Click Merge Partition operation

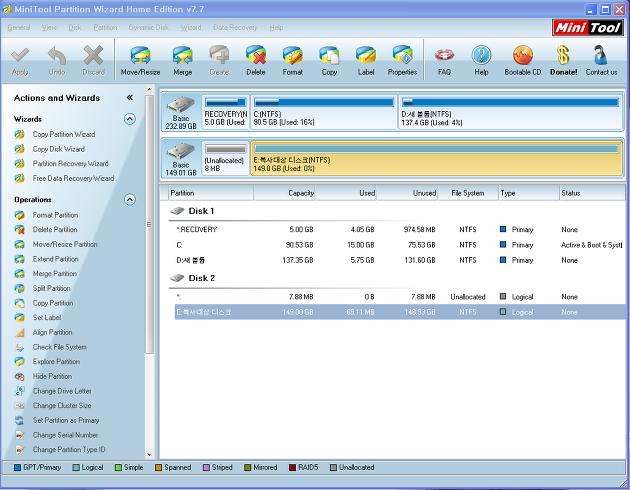point(55,274)
